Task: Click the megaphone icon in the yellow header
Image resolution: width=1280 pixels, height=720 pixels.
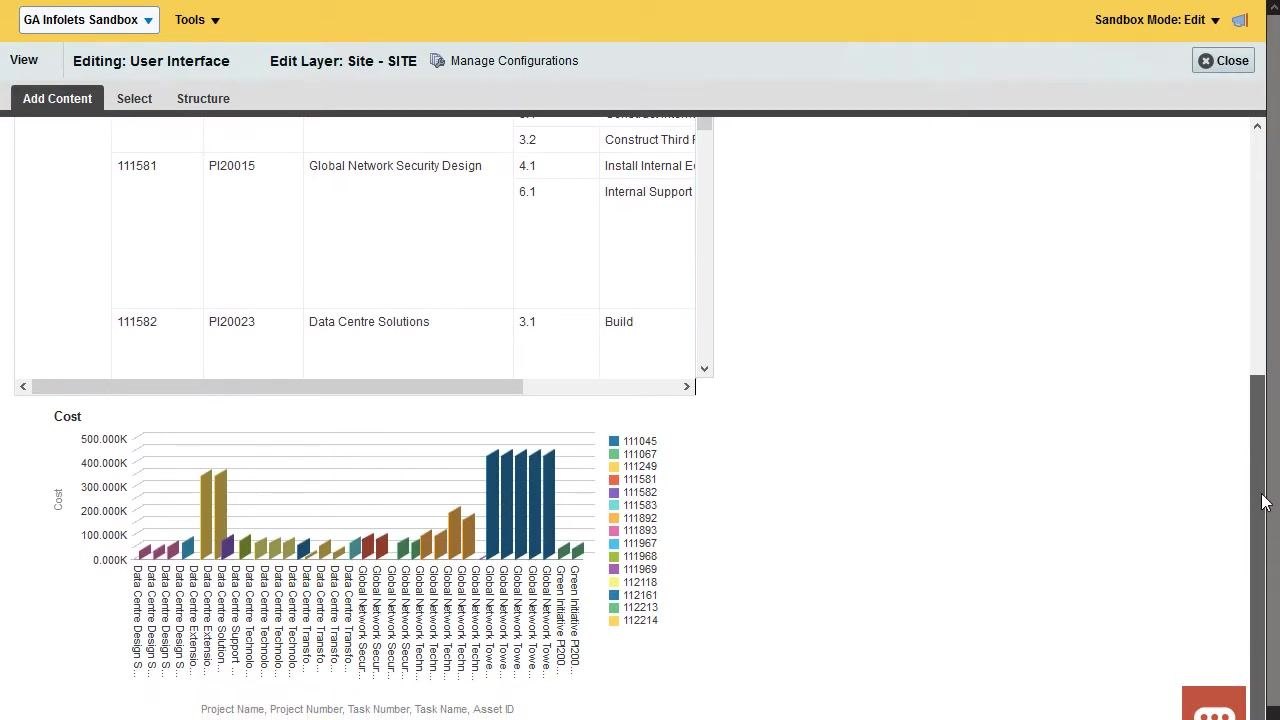Action: 1240,20
